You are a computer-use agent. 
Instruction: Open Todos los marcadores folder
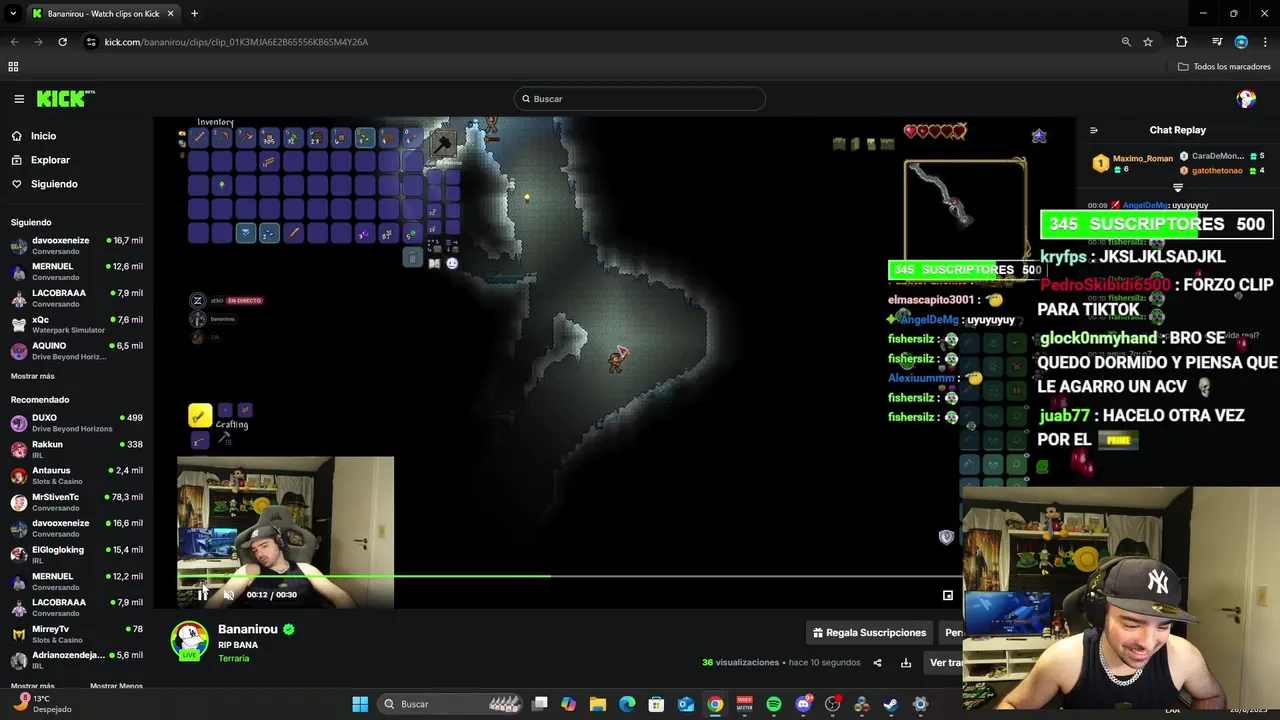click(1224, 67)
